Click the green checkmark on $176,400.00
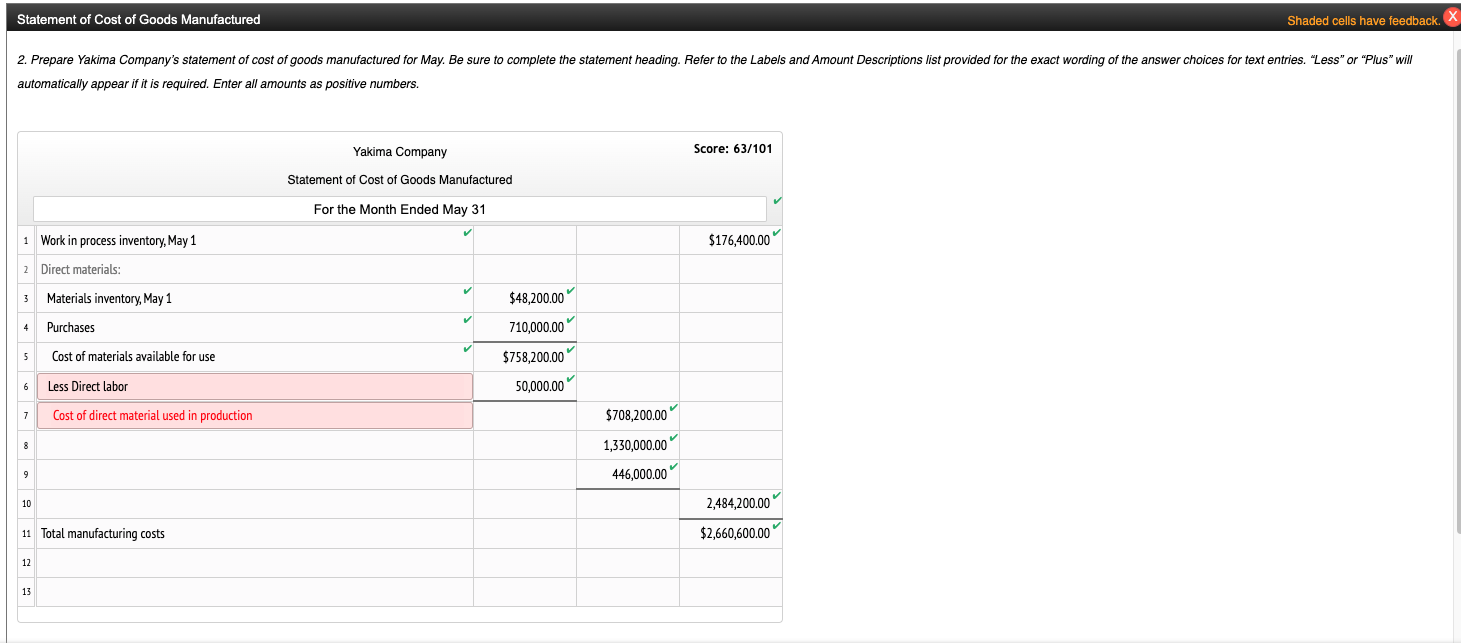Image resolution: width=1461 pixels, height=643 pixels. 776,232
